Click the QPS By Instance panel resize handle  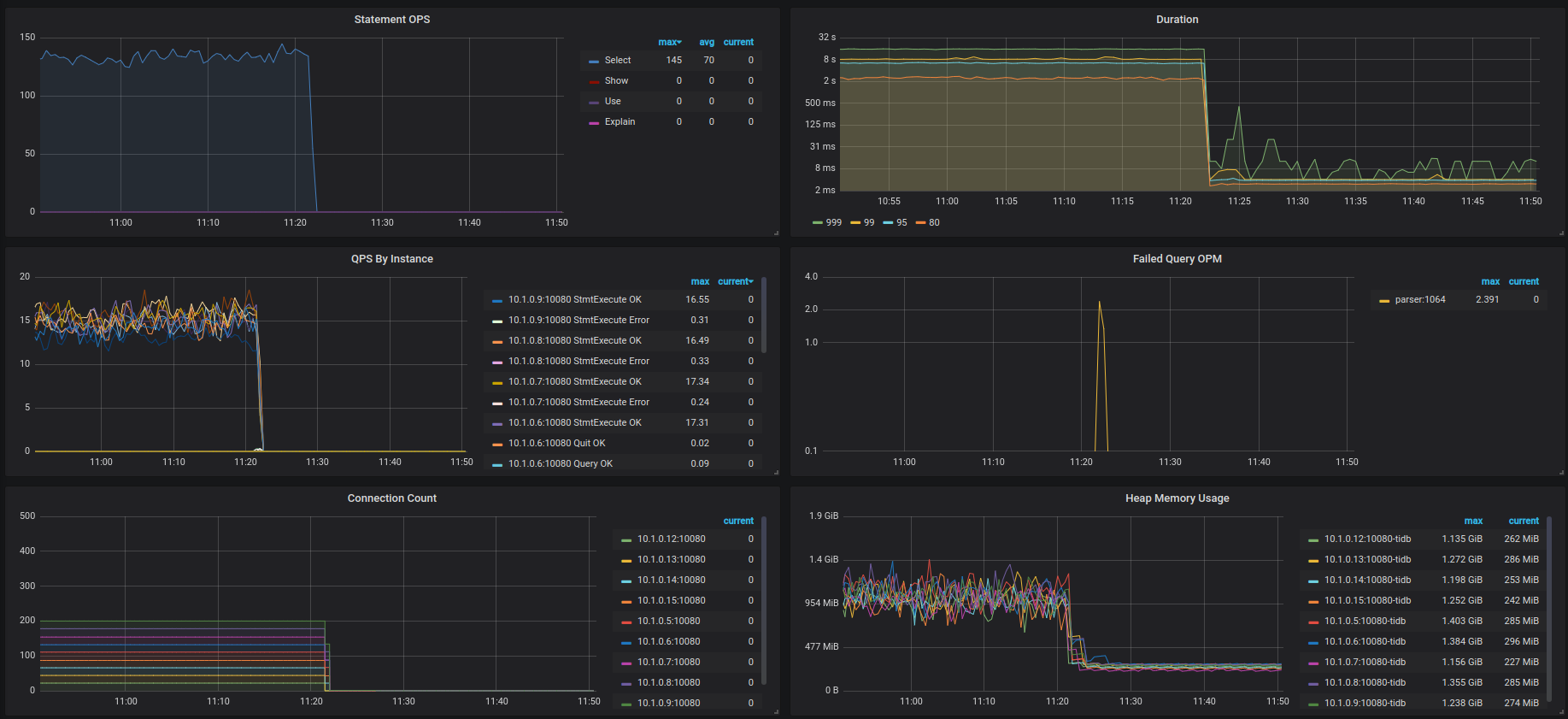point(776,472)
